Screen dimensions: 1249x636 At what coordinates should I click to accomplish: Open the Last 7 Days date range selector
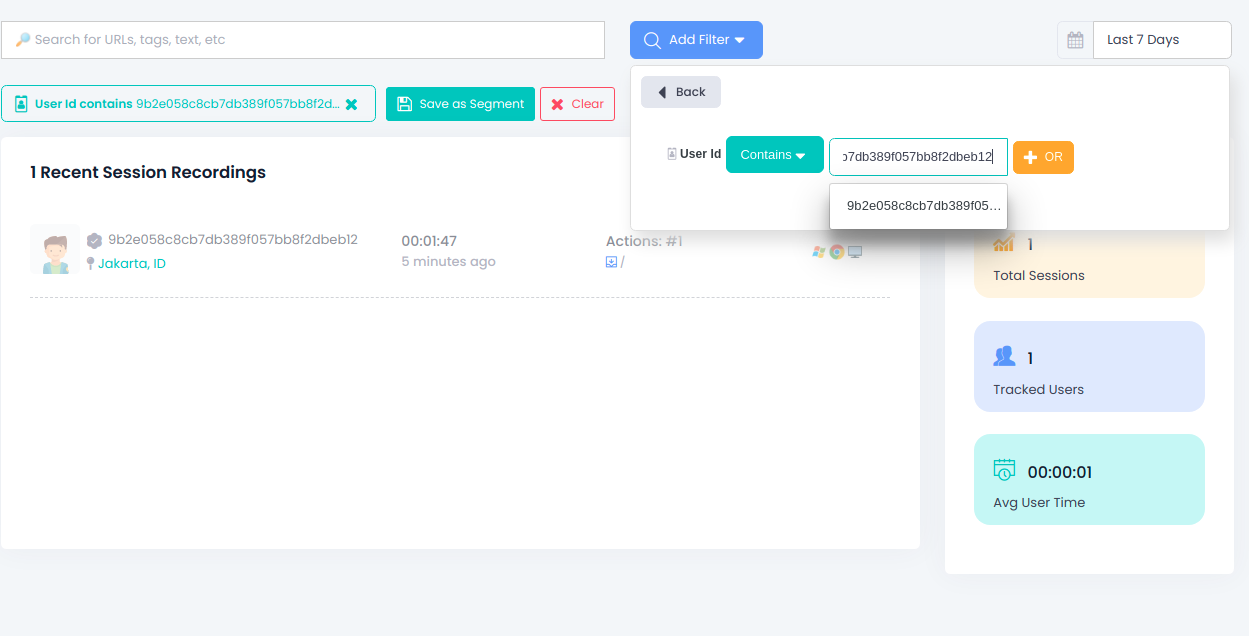pyautogui.click(x=1160, y=39)
